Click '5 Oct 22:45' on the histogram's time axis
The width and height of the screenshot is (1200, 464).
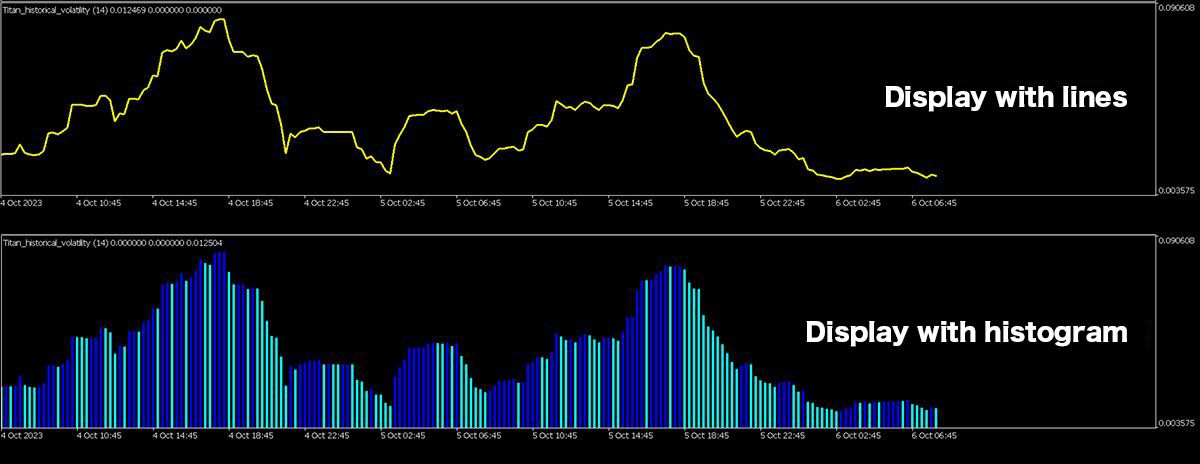(783, 436)
